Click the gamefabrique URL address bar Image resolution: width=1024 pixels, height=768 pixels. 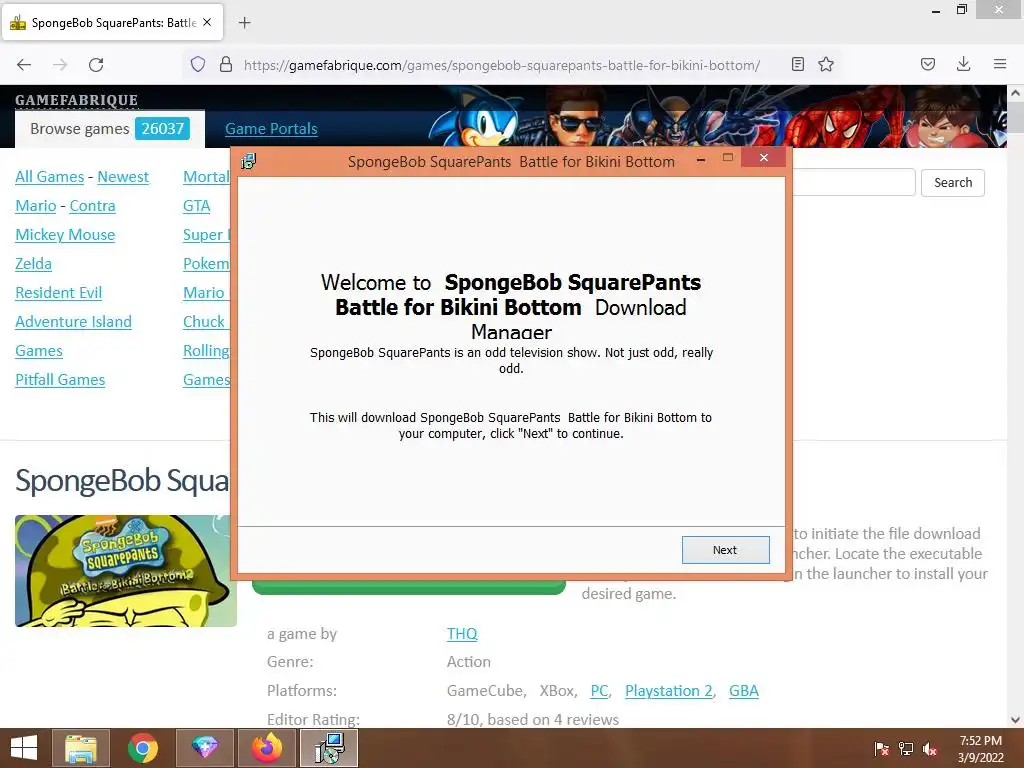(502, 65)
